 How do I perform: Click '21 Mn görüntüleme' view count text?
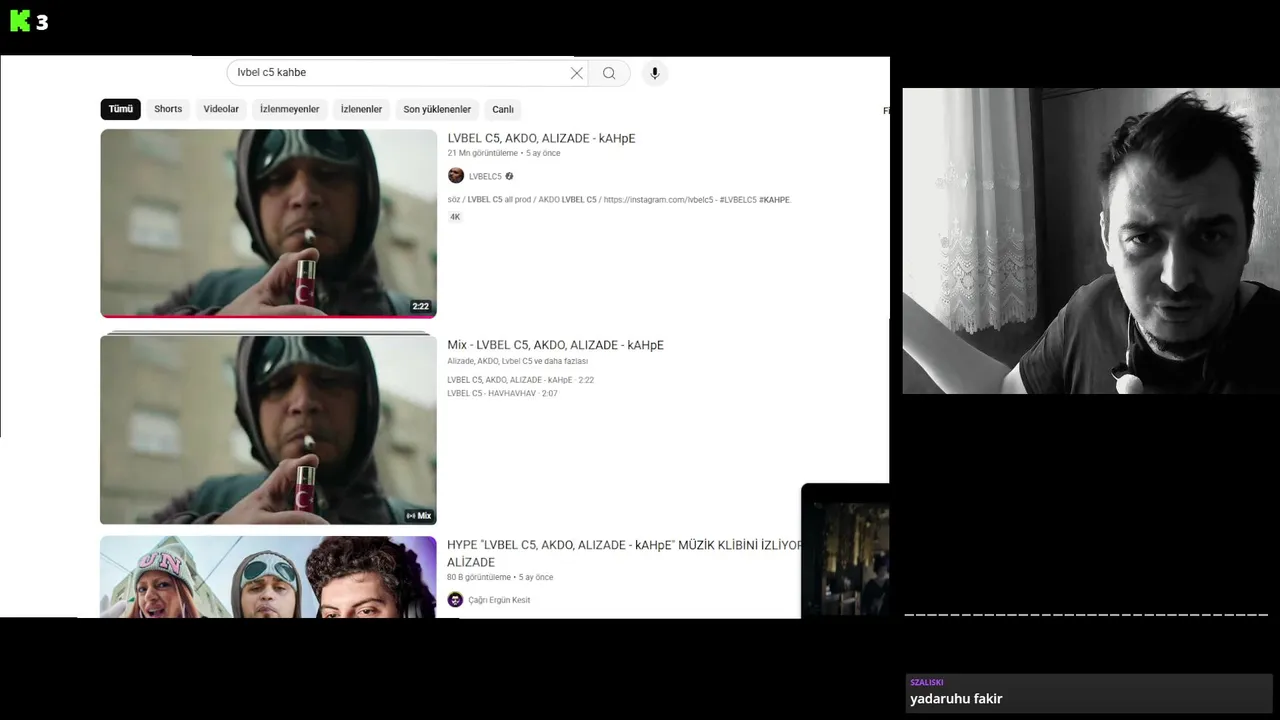tap(482, 153)
